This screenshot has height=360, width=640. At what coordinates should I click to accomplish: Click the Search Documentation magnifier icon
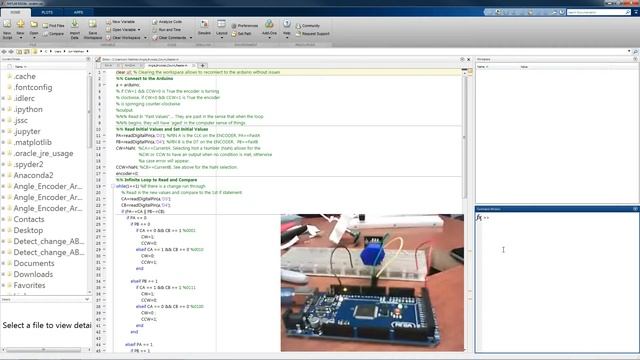coord(628,12)
